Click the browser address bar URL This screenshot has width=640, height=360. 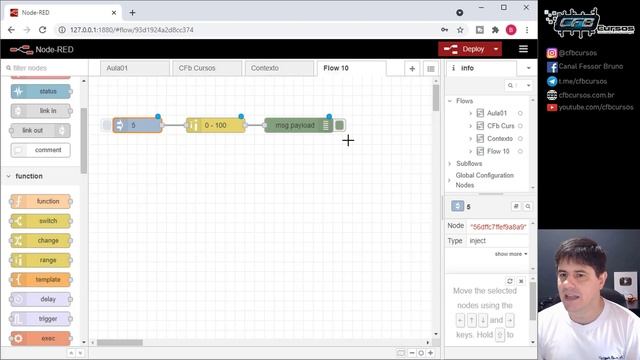pyautogui.click(x=131, y=30)
